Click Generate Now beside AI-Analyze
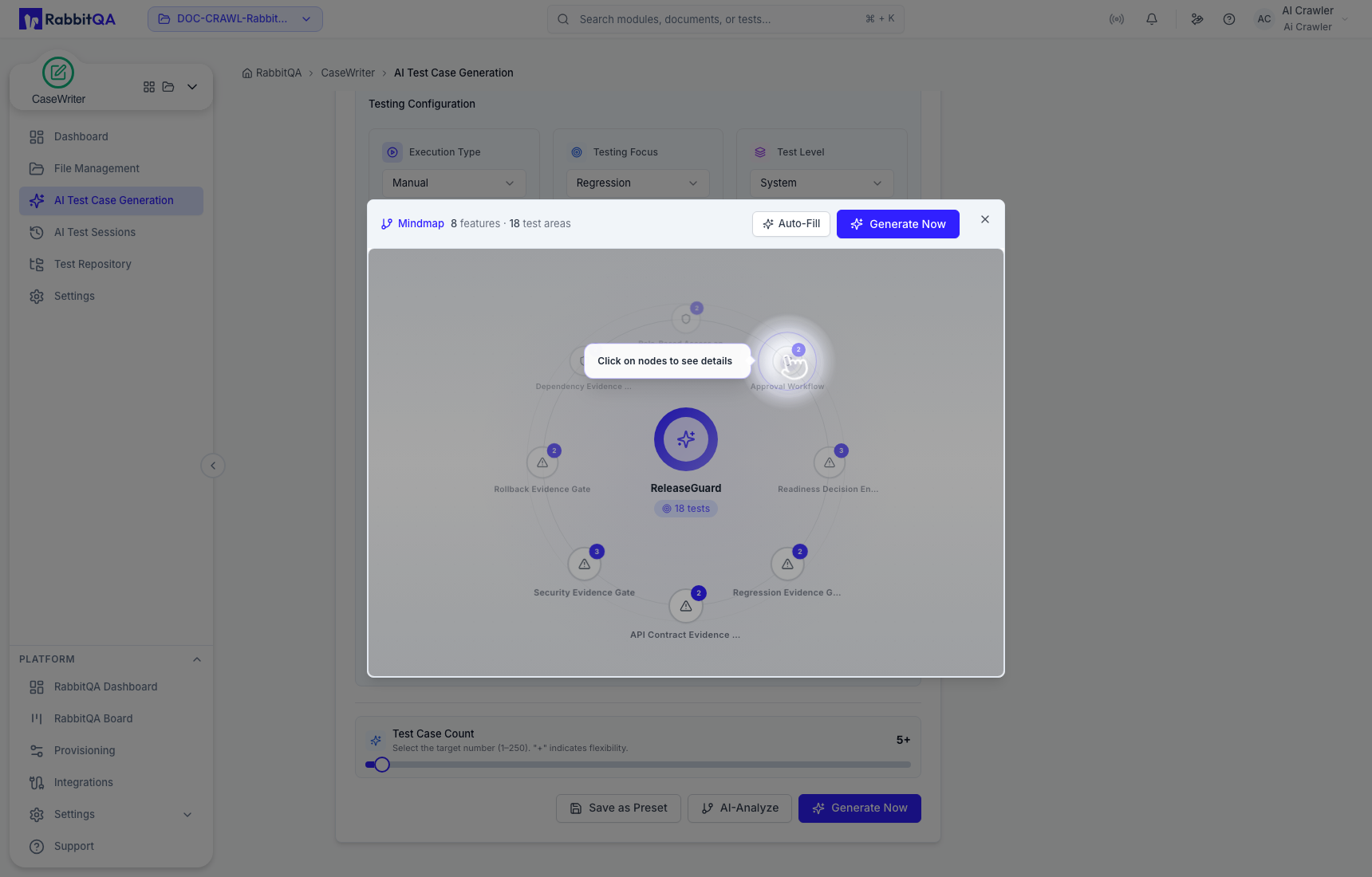Image resolution: width=1372 pixels, height=877 pixels. tap(860, 808)
